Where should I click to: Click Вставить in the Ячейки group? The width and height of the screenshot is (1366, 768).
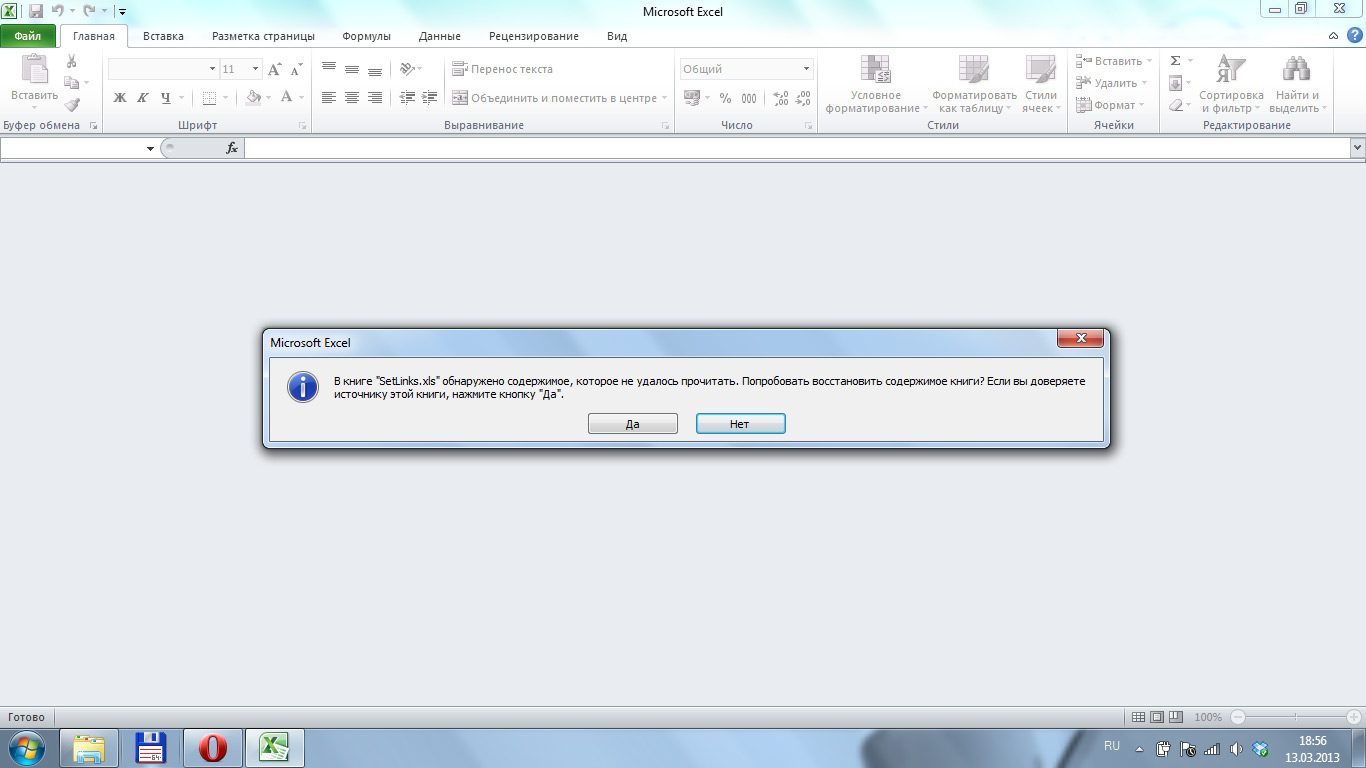click(1115, 62)
